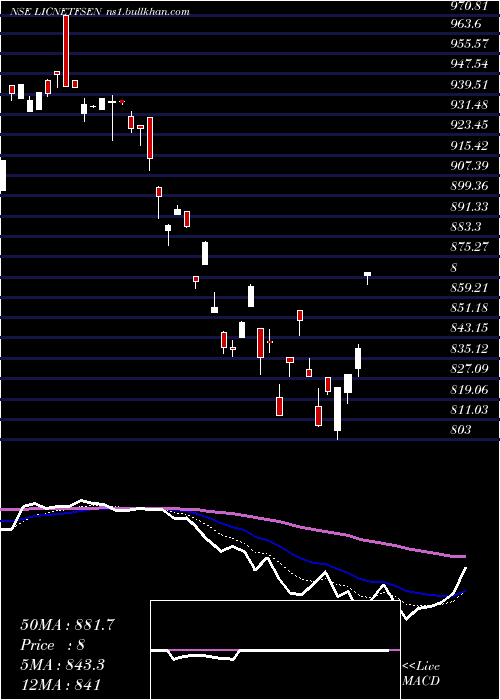This screenshot has width=500, height=700.
Task: Click the 819.06 price level label
Action: (x=470, y=390)
